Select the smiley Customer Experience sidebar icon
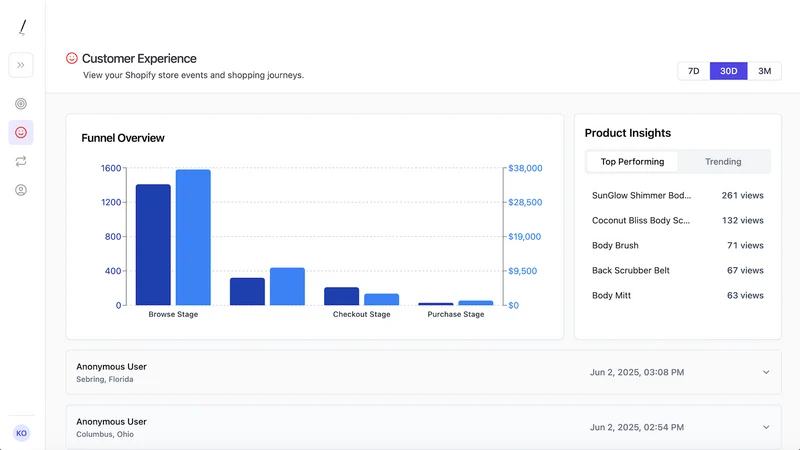This screenshot has width=800, height=450. coord(21,133)
